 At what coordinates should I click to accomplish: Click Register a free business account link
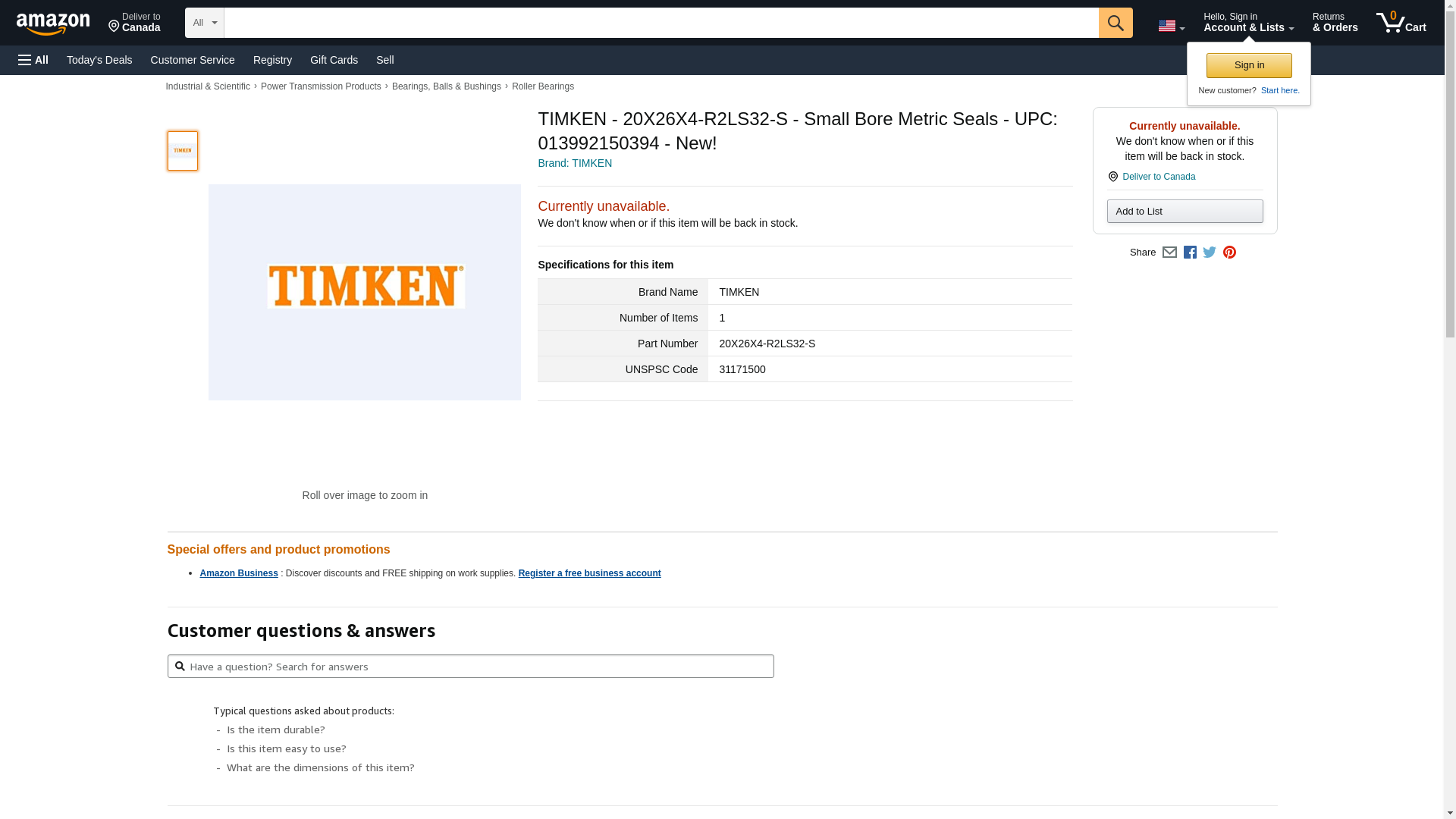589,573
